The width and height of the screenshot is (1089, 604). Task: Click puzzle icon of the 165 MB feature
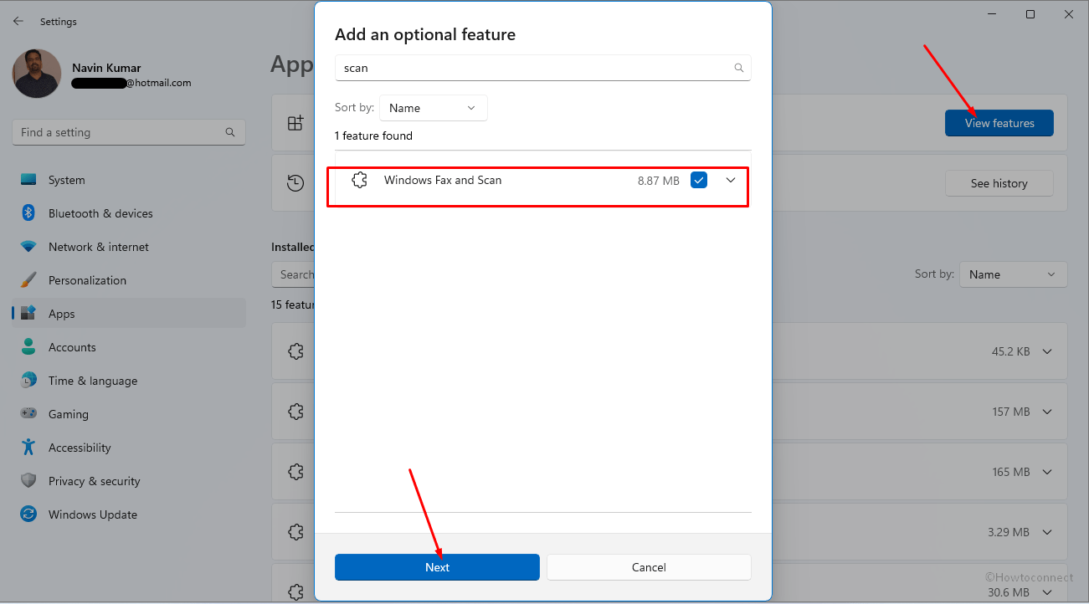click(296, 472)
